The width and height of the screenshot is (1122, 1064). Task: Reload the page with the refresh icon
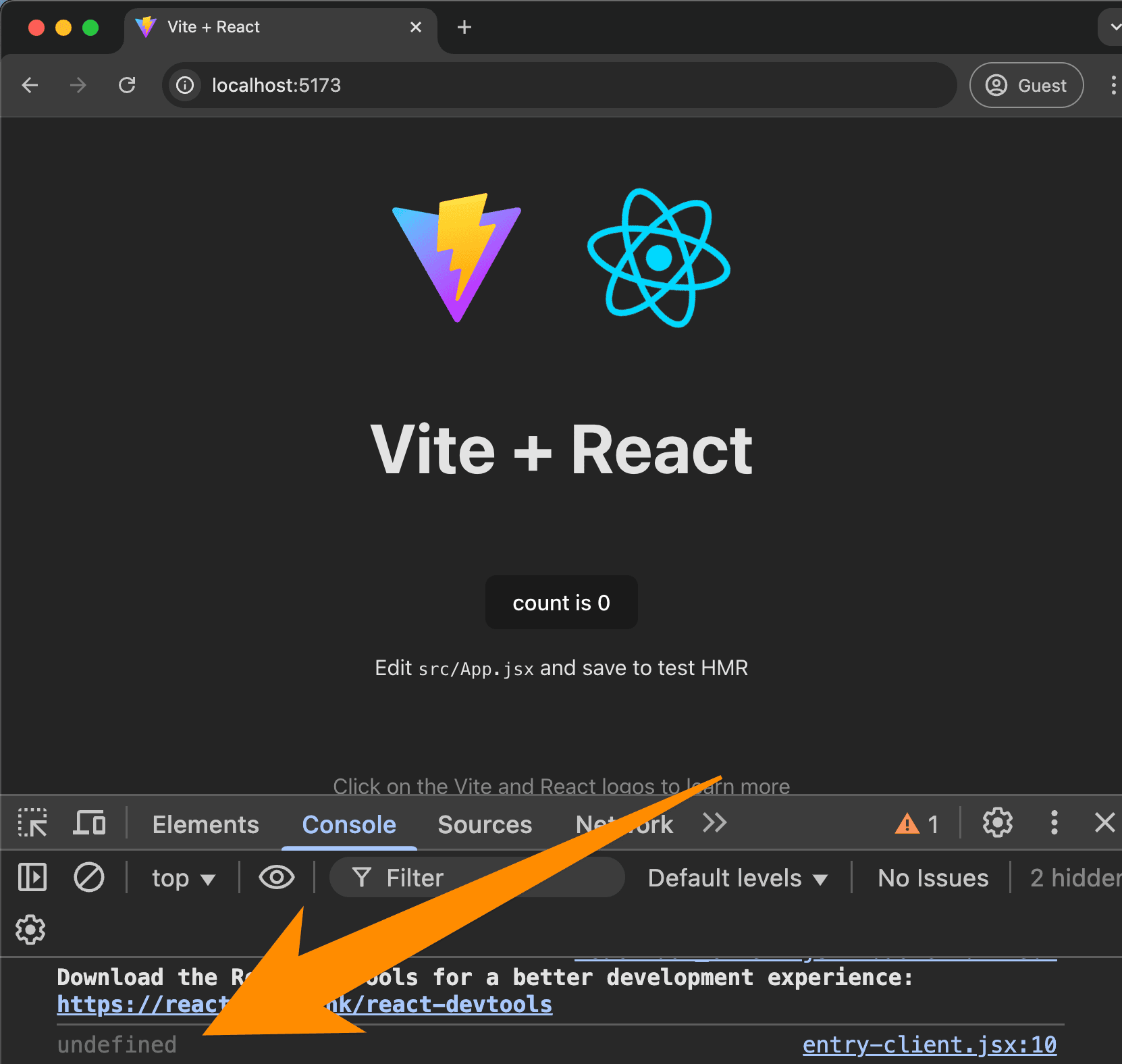127,85
